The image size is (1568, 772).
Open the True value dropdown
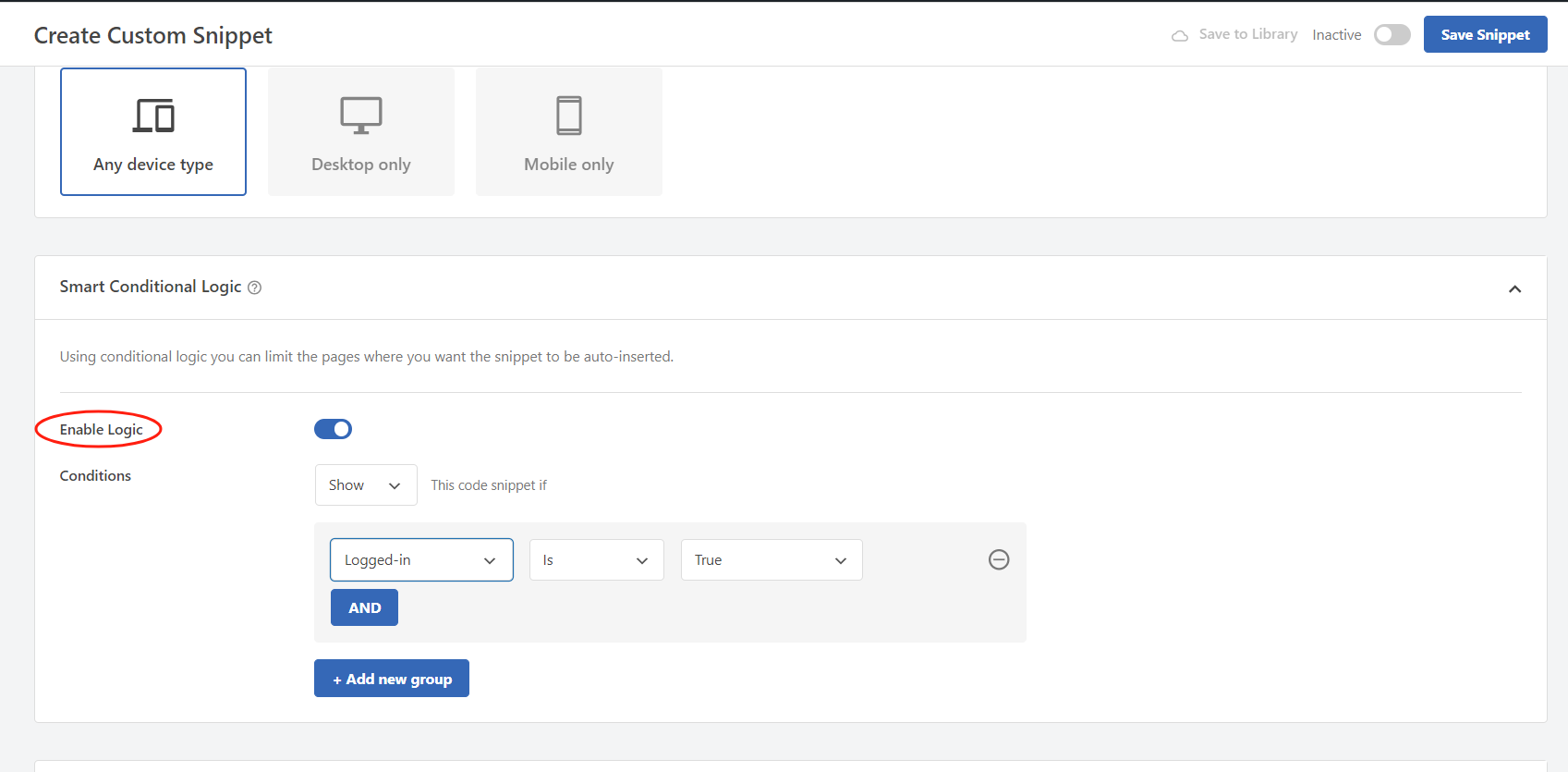click(772, 560)
